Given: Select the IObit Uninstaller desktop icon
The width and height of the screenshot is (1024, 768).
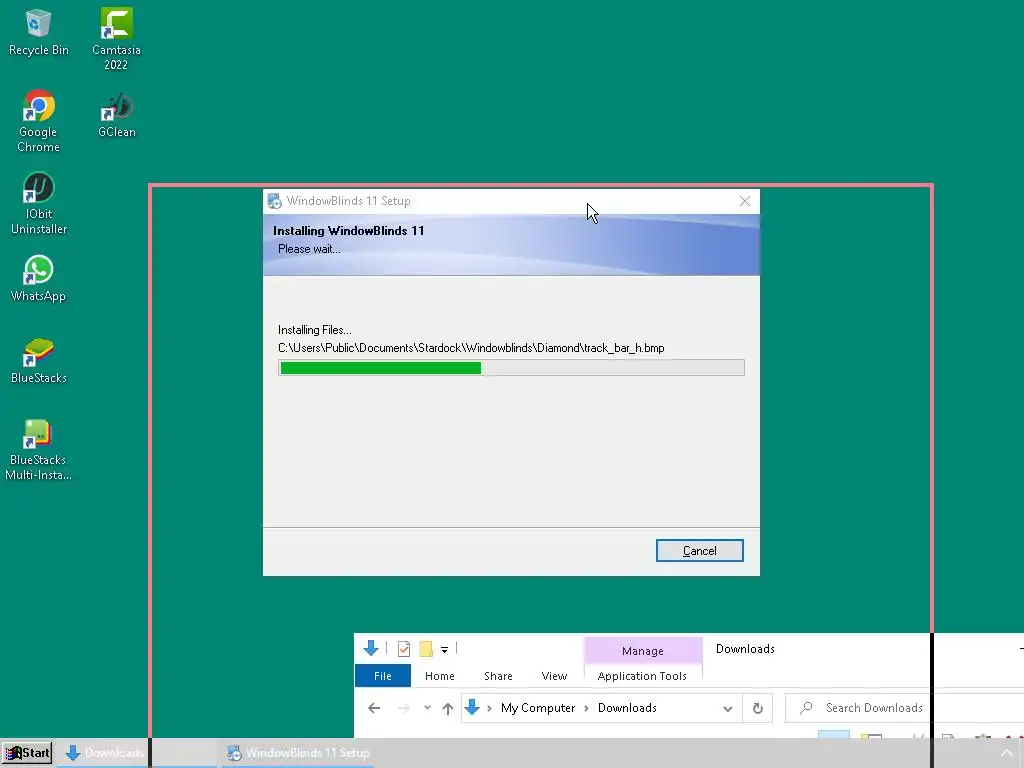Looking at the screenshot, I should pos(39,203).
